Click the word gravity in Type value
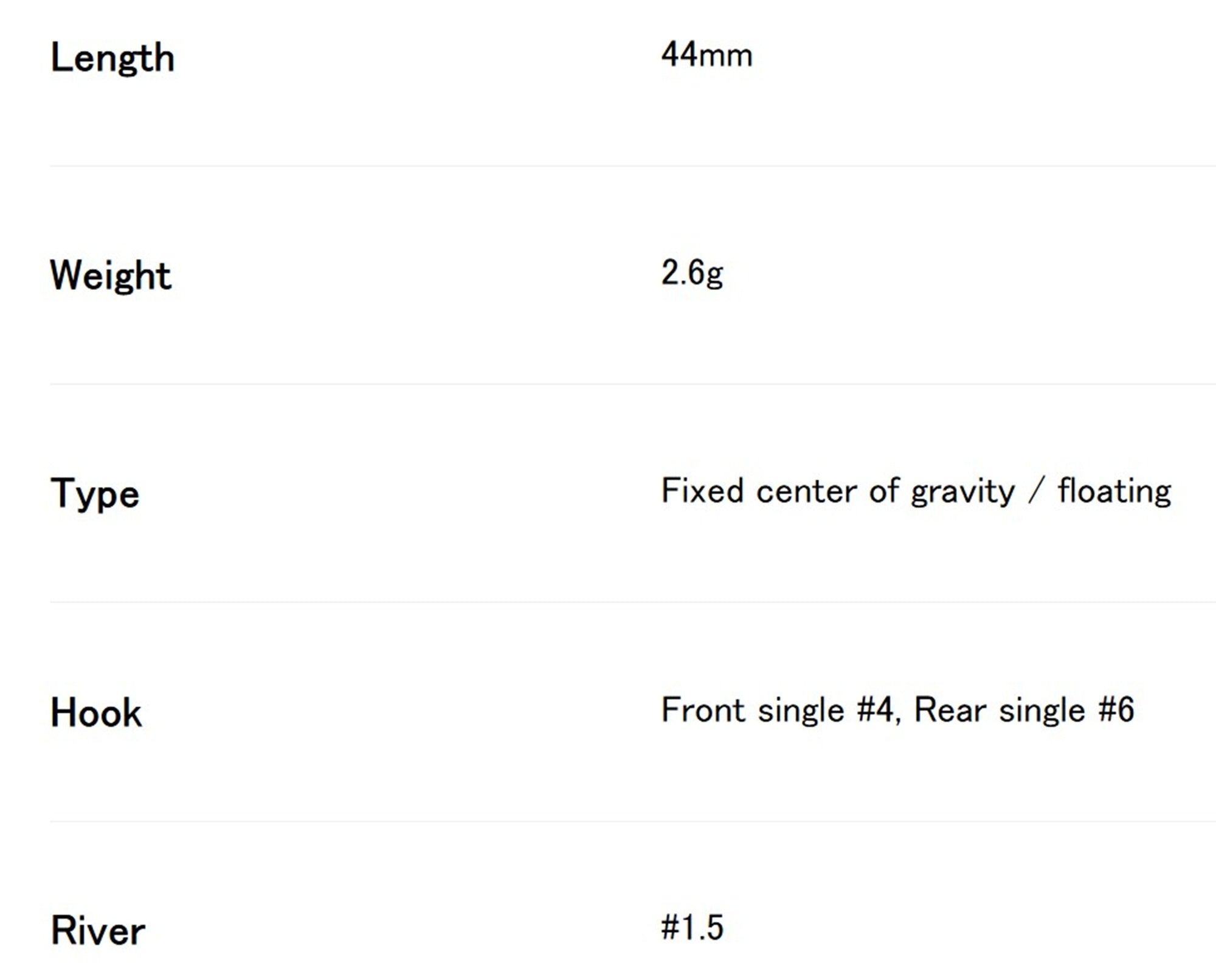The image size is (1216, 980). pos(962,494)
